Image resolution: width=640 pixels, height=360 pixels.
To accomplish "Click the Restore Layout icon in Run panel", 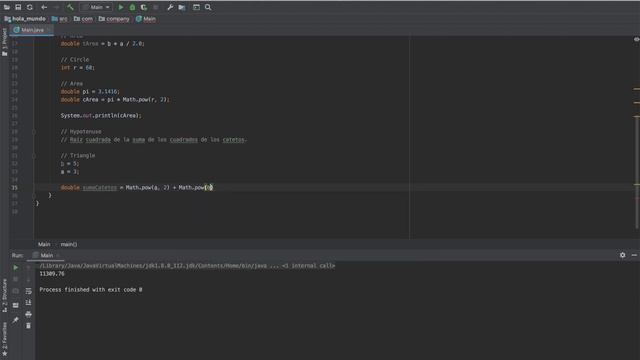I will tap(16, 305).
